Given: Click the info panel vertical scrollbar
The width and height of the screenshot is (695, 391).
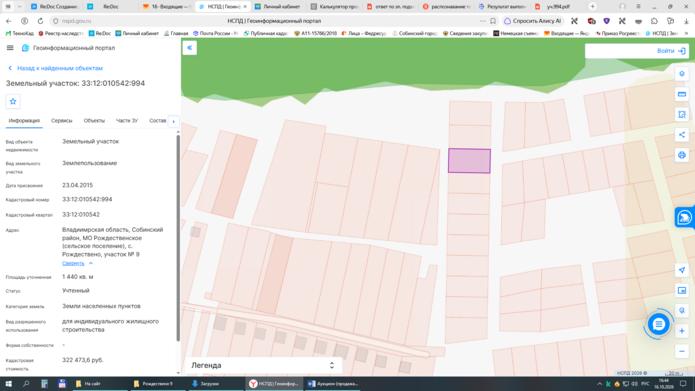Looking at the screenshot, I should click(x=178, y=237).
